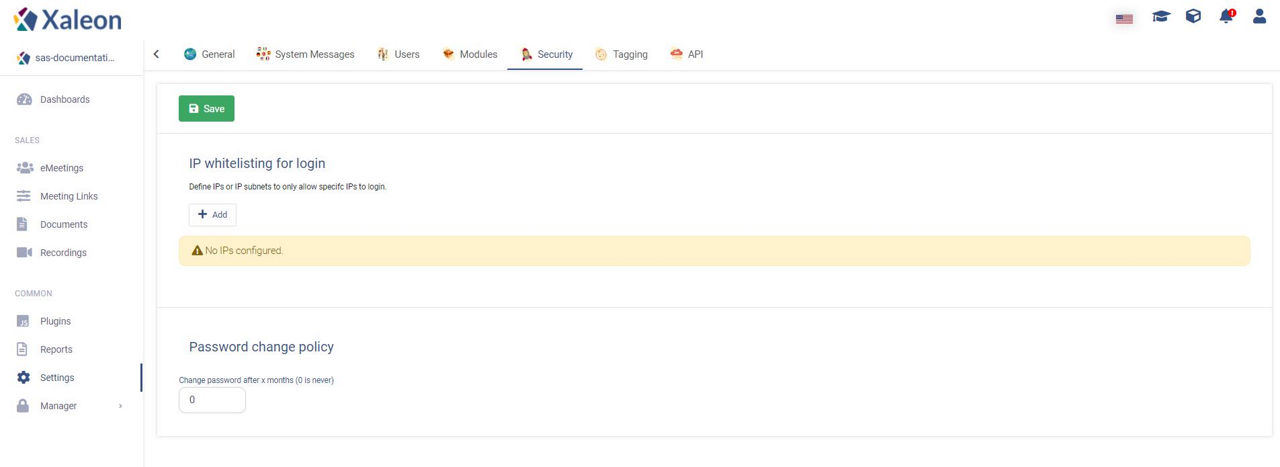Expand the Manager submenu arrow
This screenshot has height=467, width=1280.
121,406
